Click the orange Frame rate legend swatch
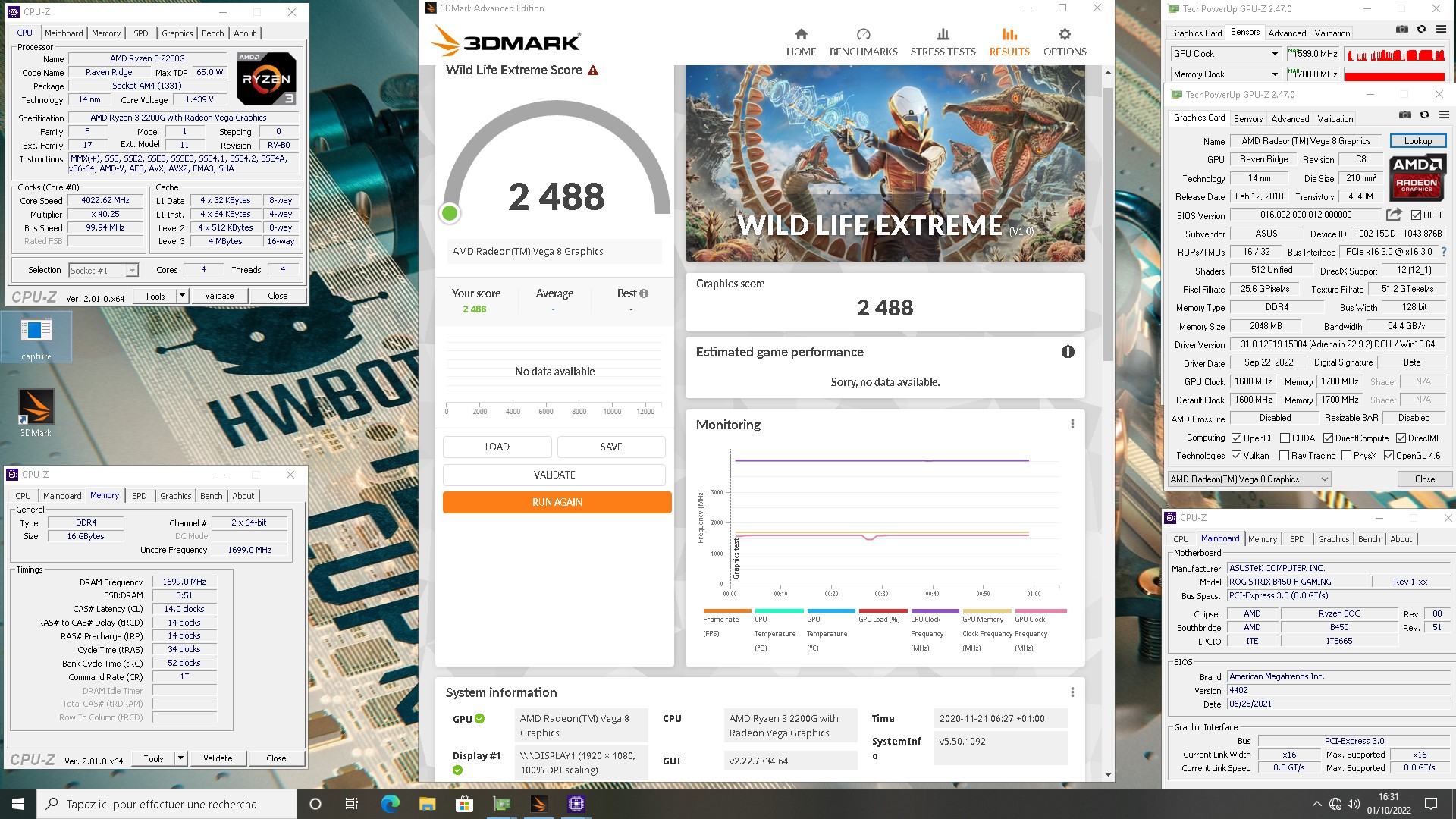The image size is (1456, 819). click(x=726, y=610)
